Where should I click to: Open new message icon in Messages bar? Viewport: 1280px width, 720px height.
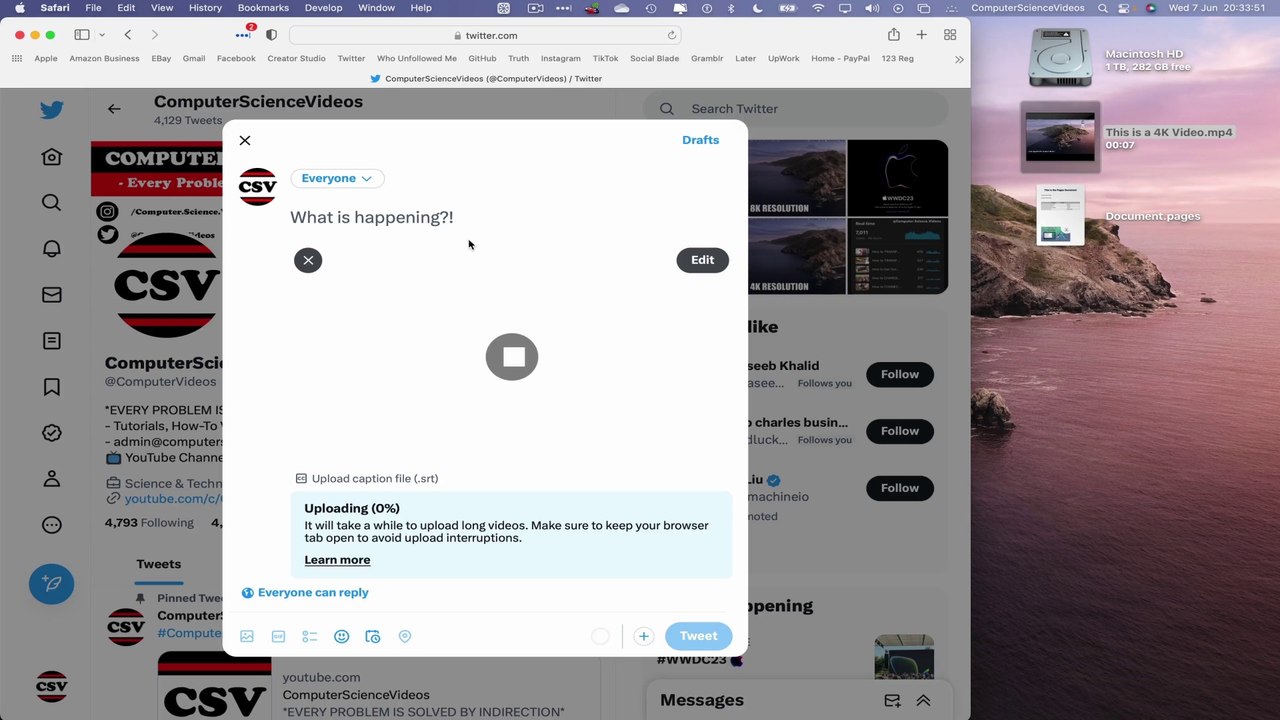tap(892, 701)
